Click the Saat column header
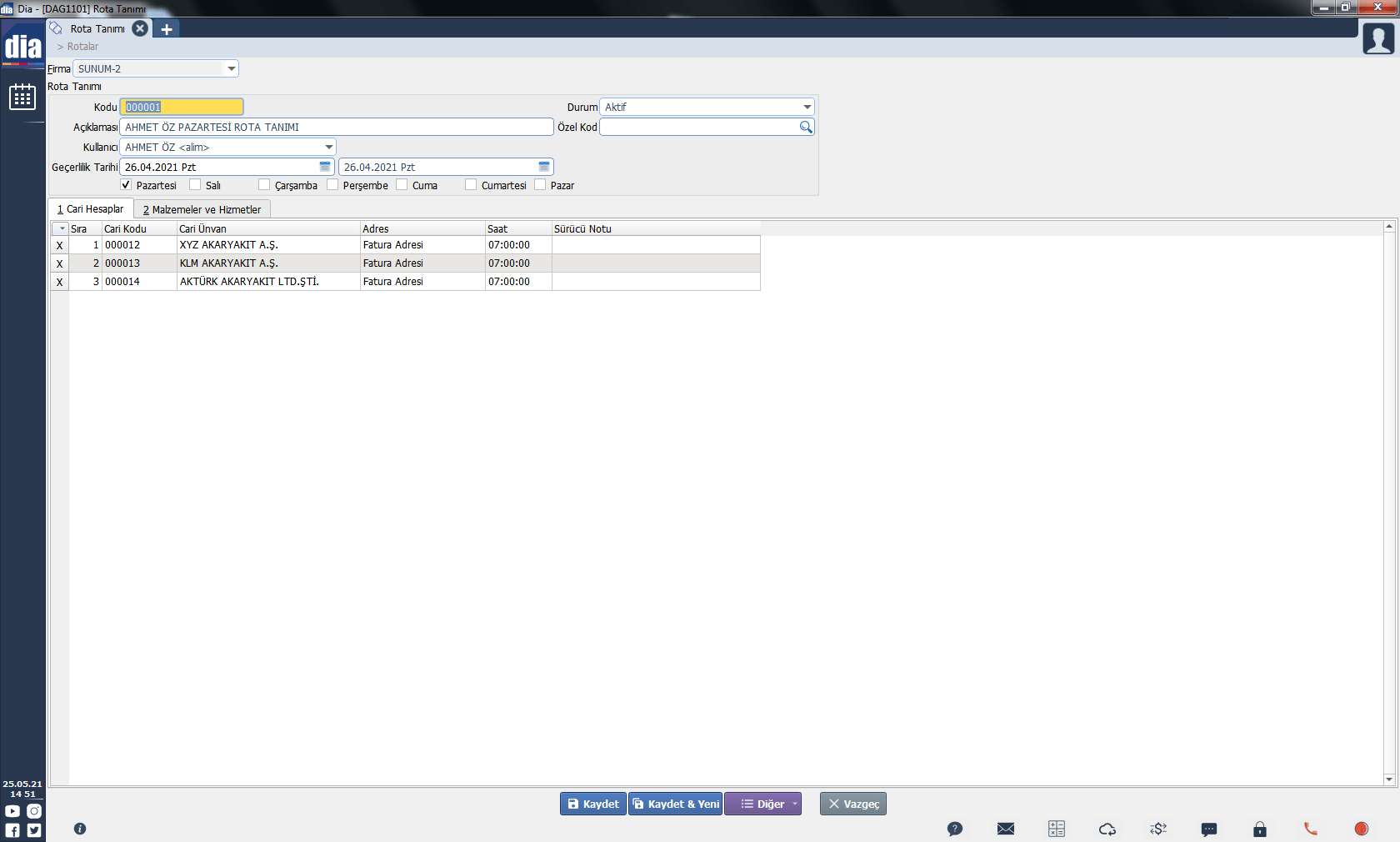 pyautogui.click(x=518, y=228)
